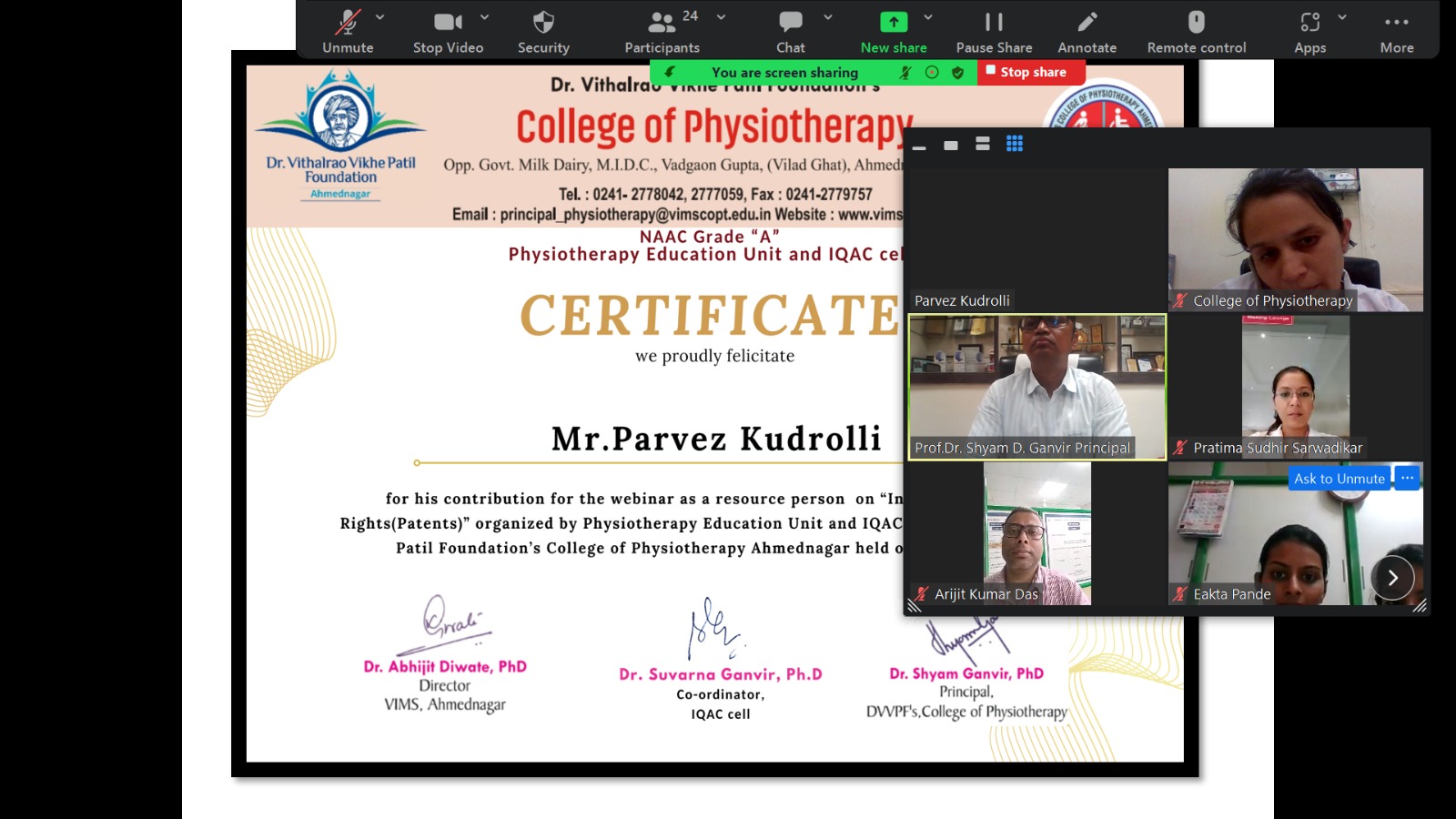This screenshot has height=819, width=1456.
Task: Open the audio options arrow beside Unmute
Action: (380, 16)
